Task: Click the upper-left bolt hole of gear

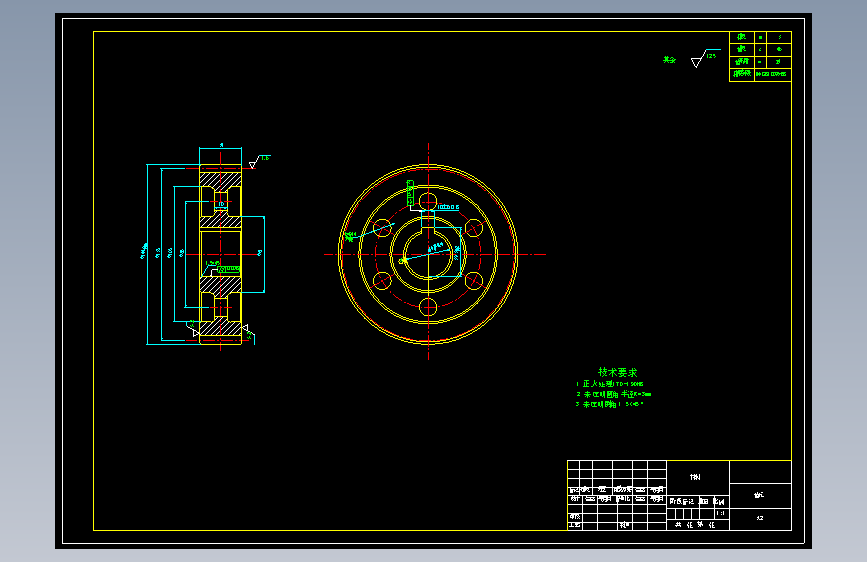Action: coord(382,228)
